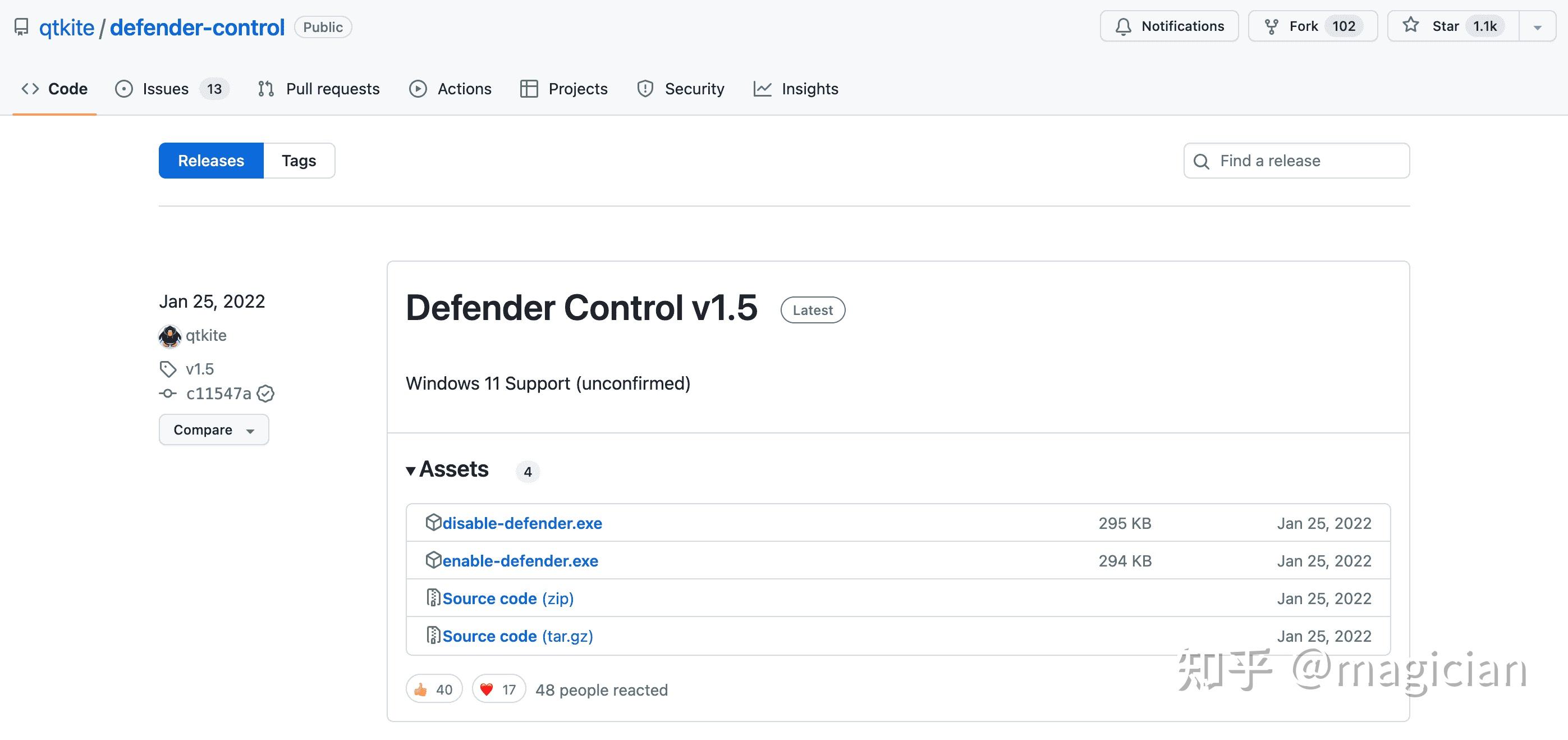The width and height of the screenshot is (1568, 740).
Task: Click the search magnifier in Find a release
Action: click(x=1201, y=161)
